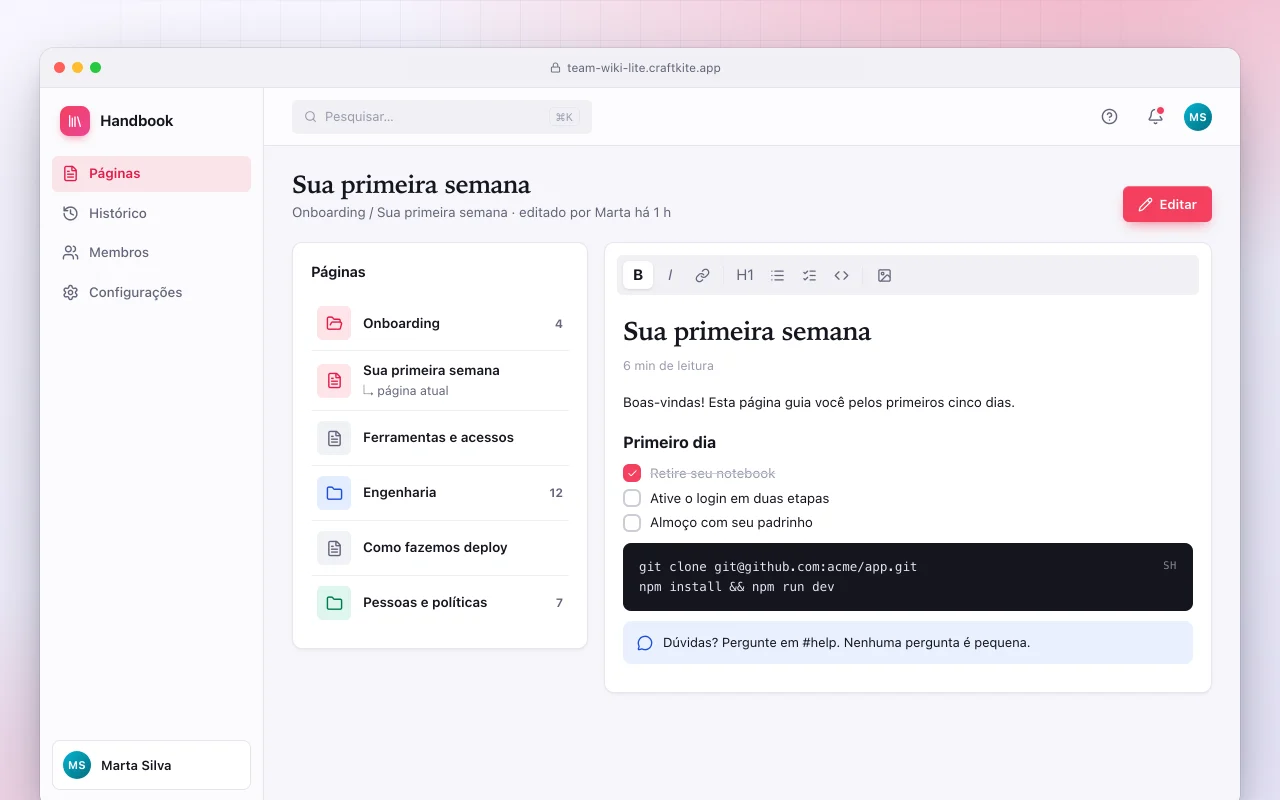1280x800 pixels.
Task: Open the help question mark icon
Action: pyautogui.click(x=1109, y=117)
